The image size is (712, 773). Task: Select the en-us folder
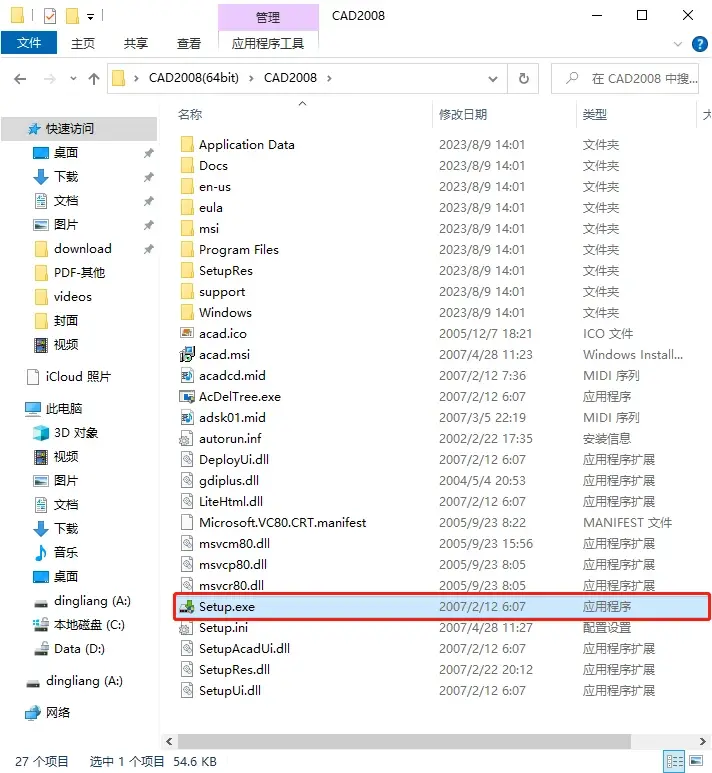tap(214, 187)
